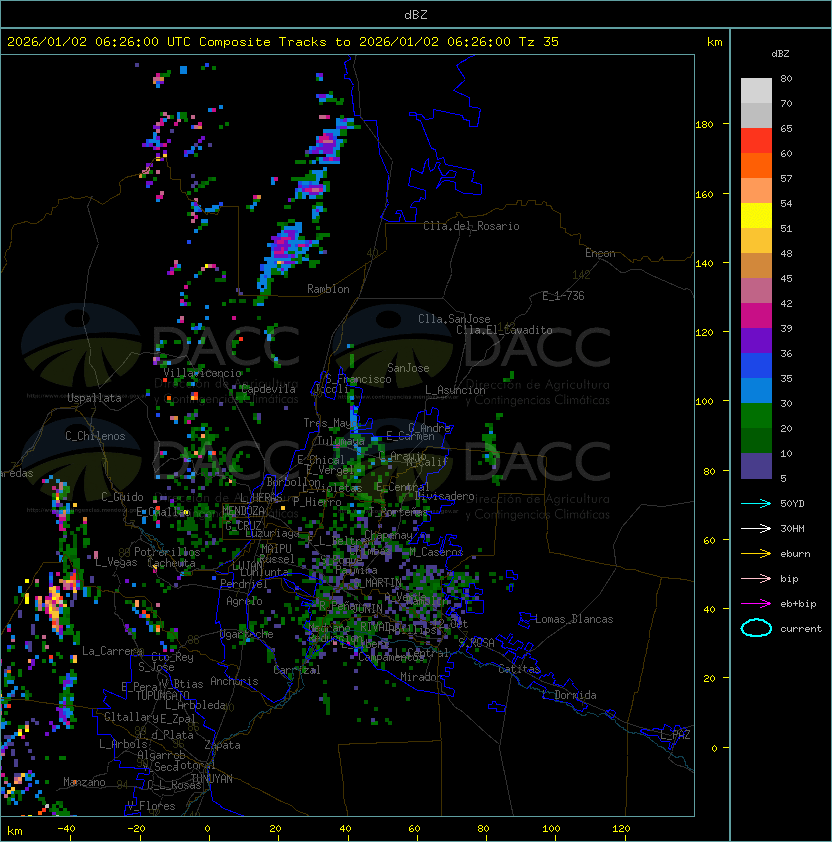The image size is (832, 842).
Task: Click the 'Tz 35' threshold text in the header
Action: 539,42
